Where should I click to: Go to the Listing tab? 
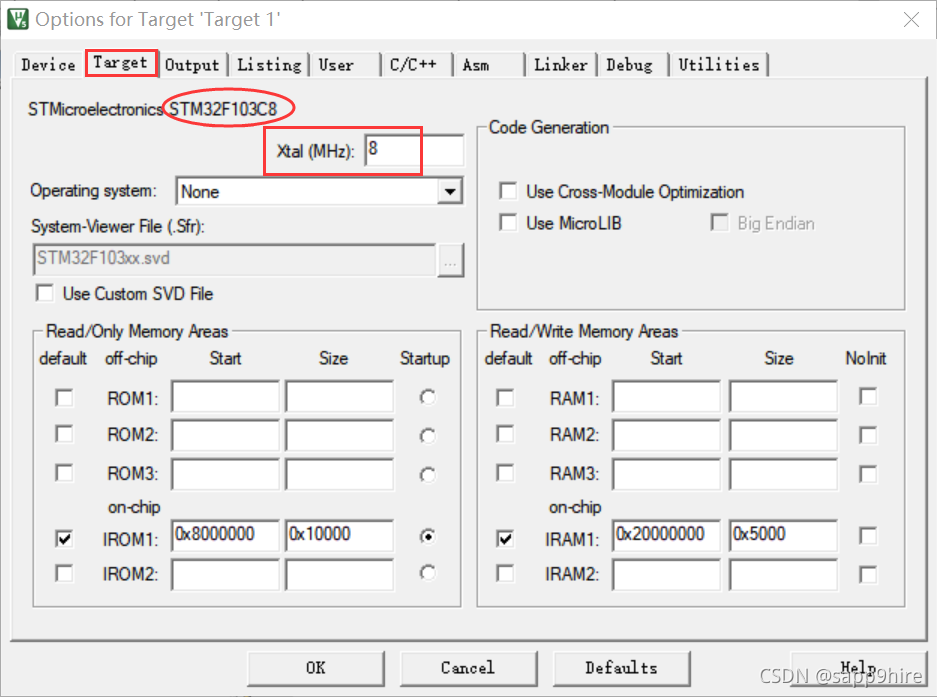pos(269,65)
